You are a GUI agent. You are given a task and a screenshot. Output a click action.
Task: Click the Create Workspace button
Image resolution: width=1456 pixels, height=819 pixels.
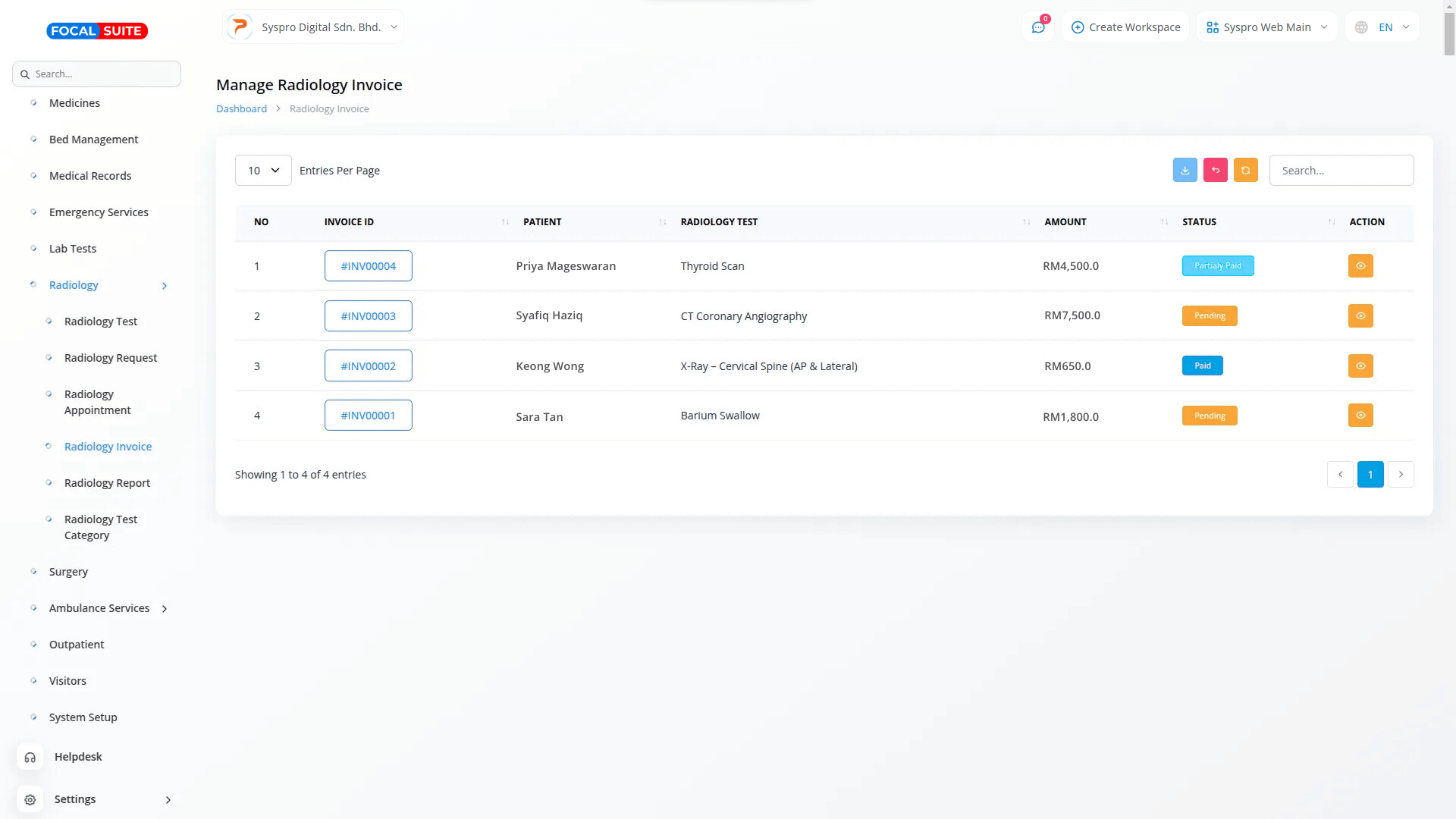tap(1125, 27)
